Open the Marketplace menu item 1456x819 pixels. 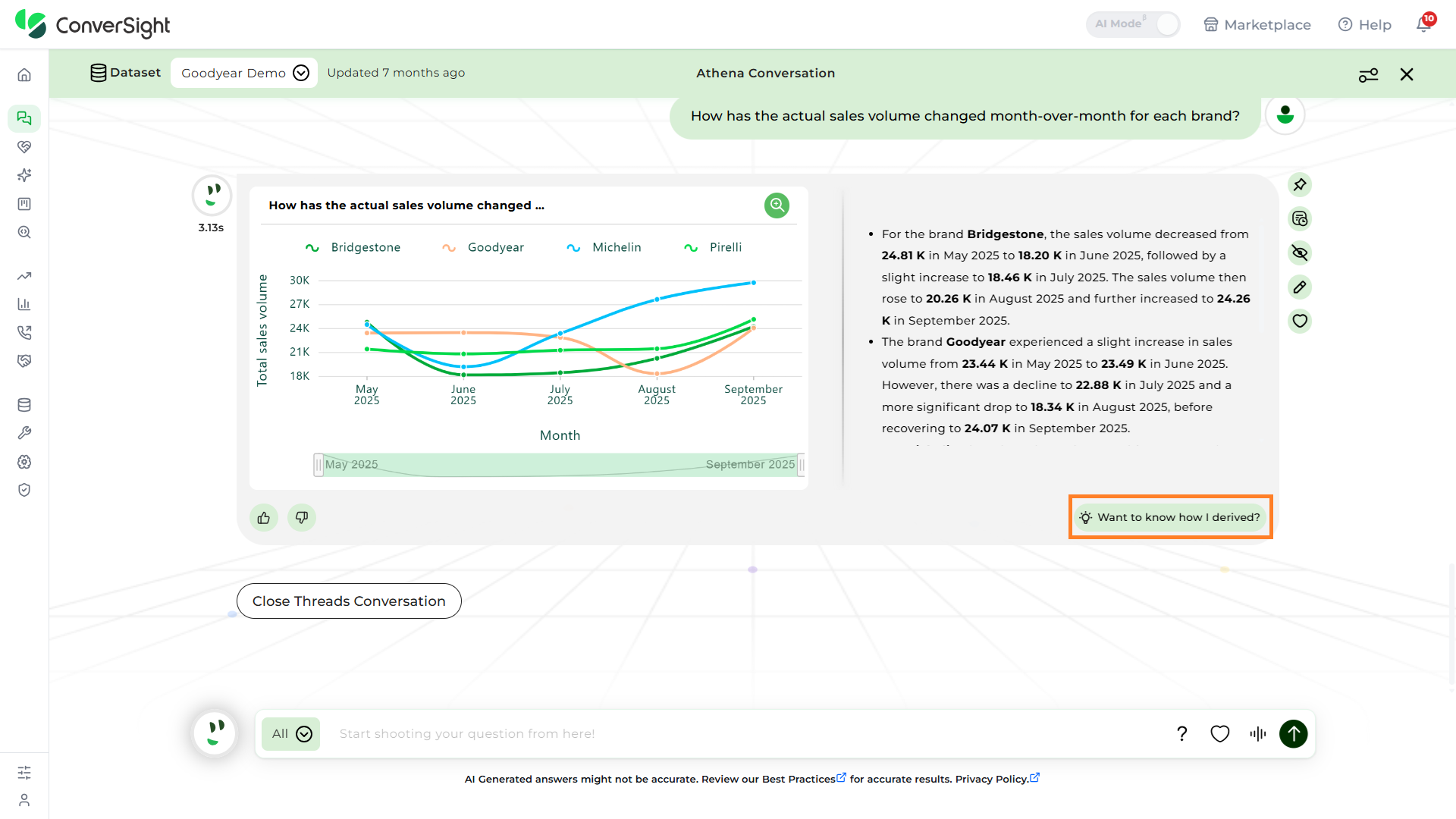click(x=1257, y=24)
